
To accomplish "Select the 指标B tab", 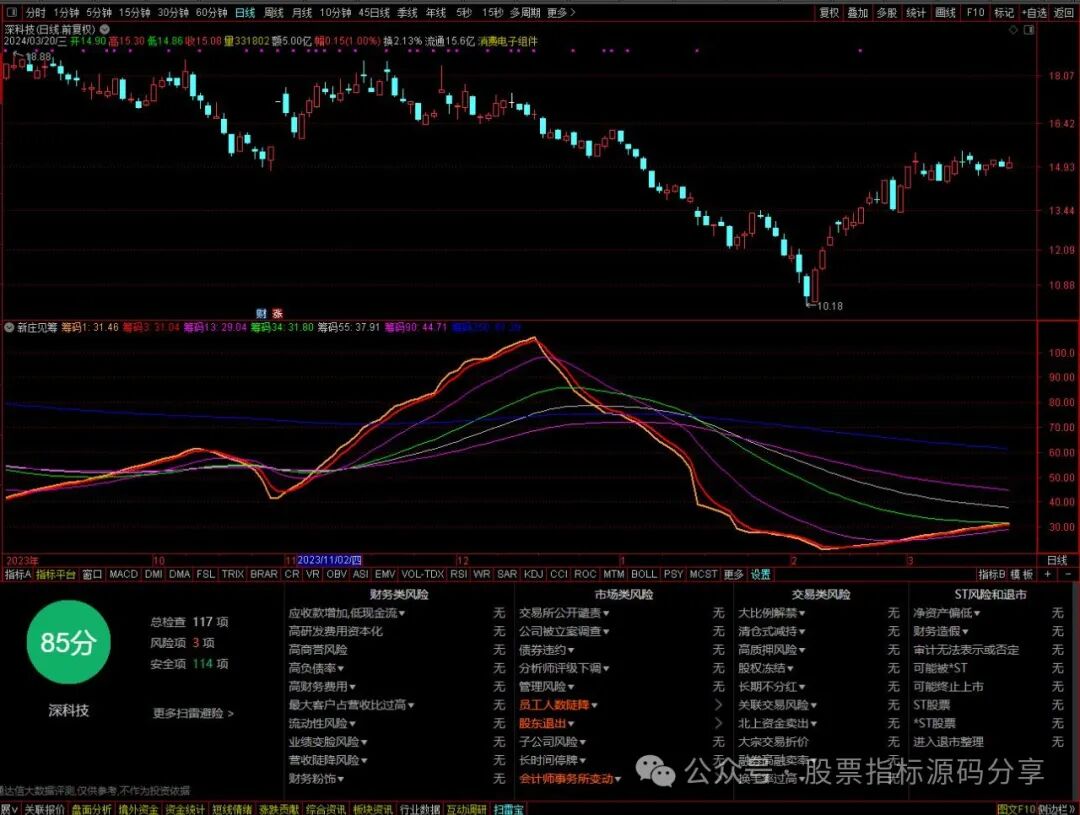I will [x=992, y=574].
